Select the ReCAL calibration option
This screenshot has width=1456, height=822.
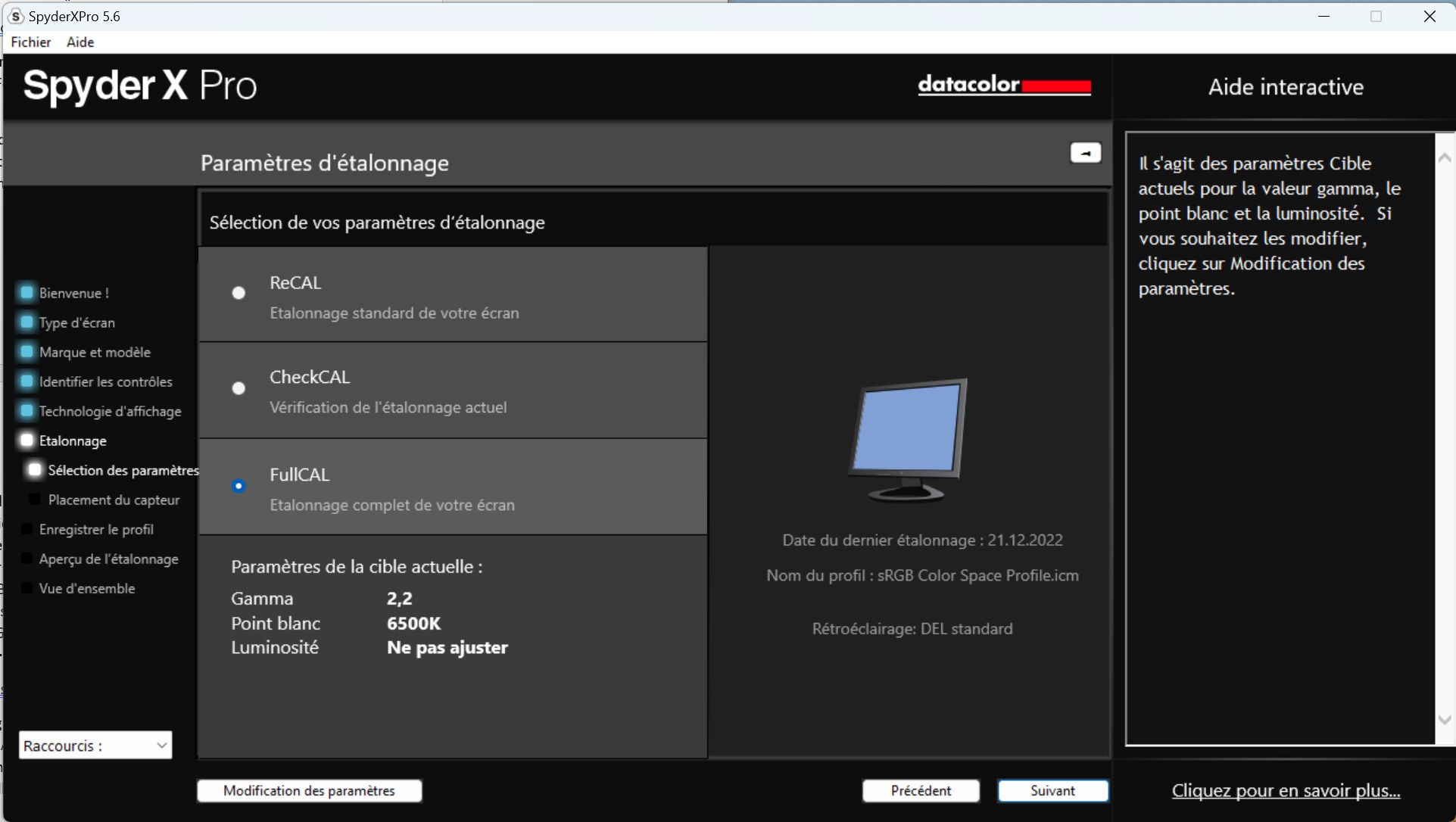click(239, 293)
